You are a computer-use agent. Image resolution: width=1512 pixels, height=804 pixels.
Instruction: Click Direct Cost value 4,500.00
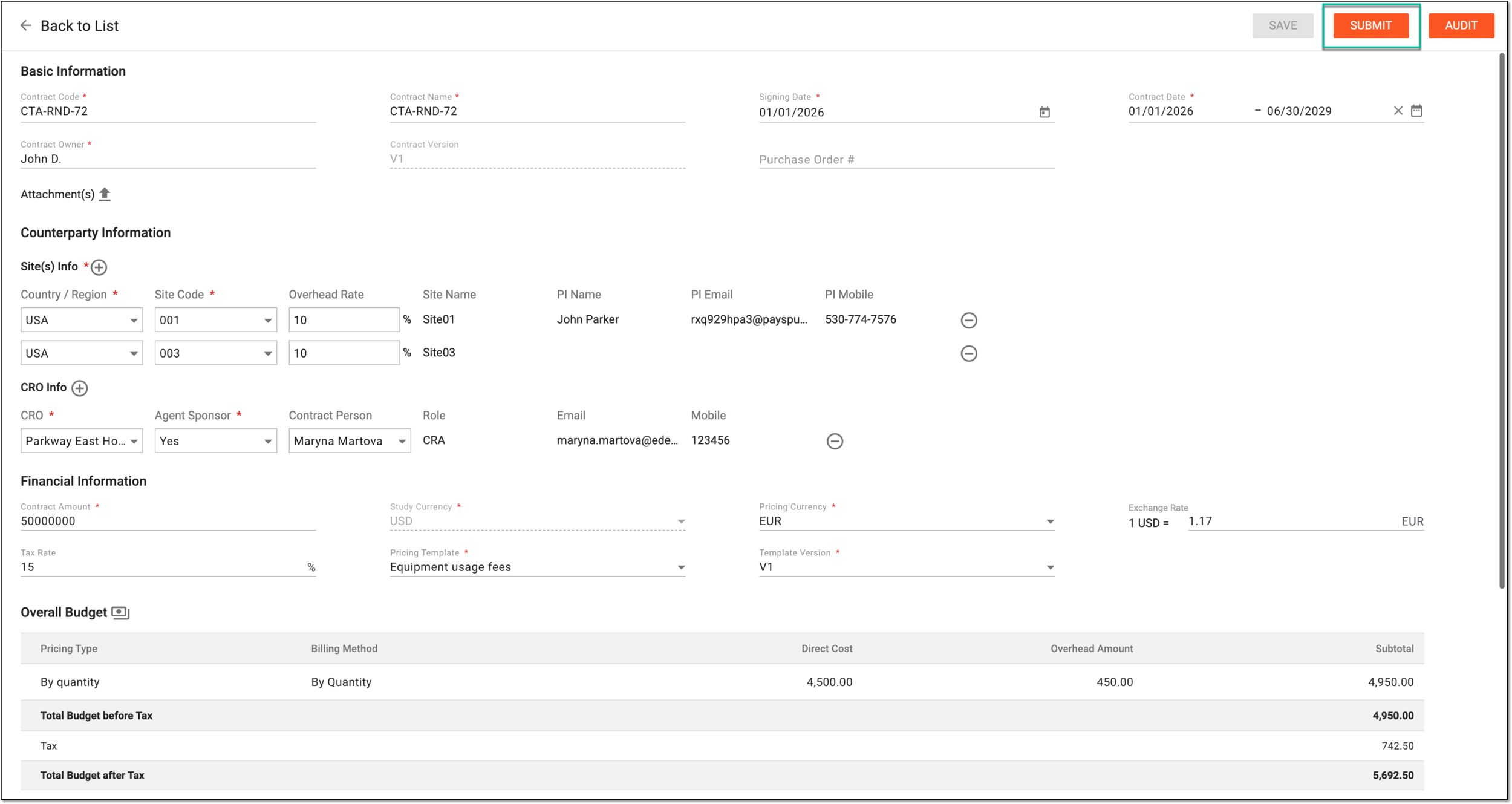pos(829,682)
